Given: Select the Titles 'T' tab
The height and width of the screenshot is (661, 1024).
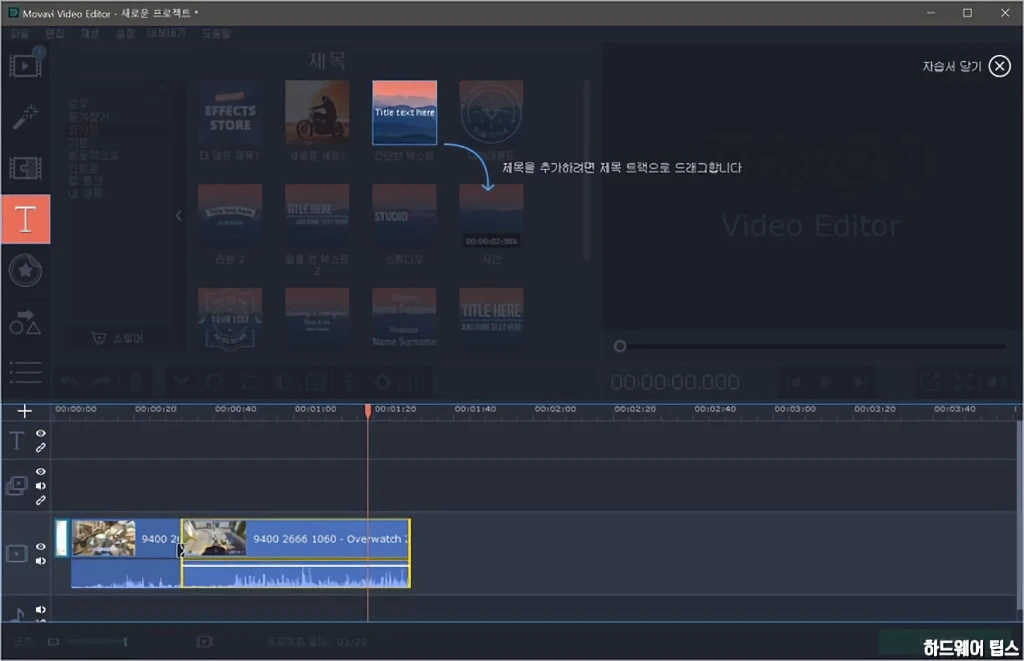Looking at the screenshot, I should tap(25, 219).
